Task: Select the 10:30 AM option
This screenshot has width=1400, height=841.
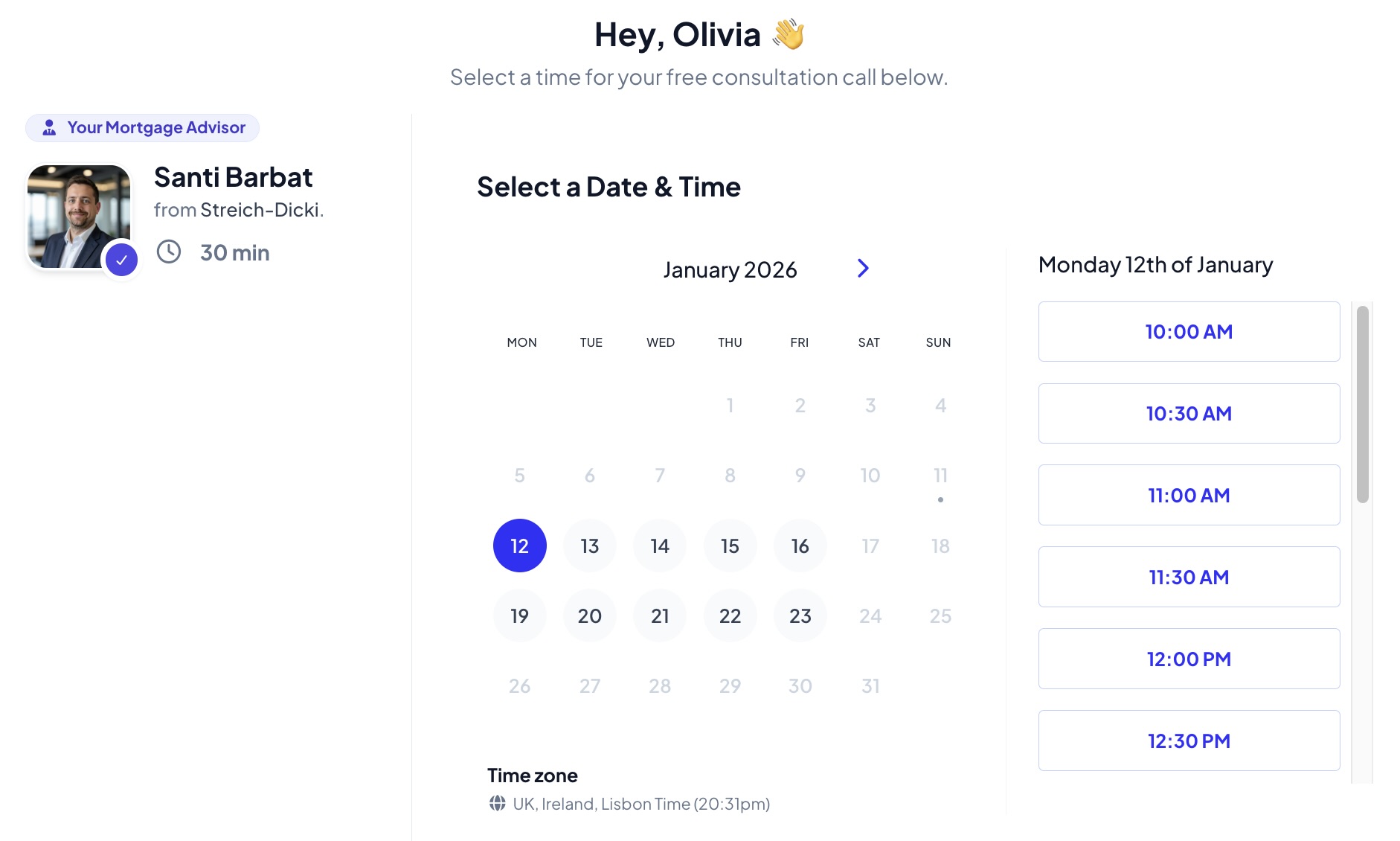Action: click(1188, 413)
